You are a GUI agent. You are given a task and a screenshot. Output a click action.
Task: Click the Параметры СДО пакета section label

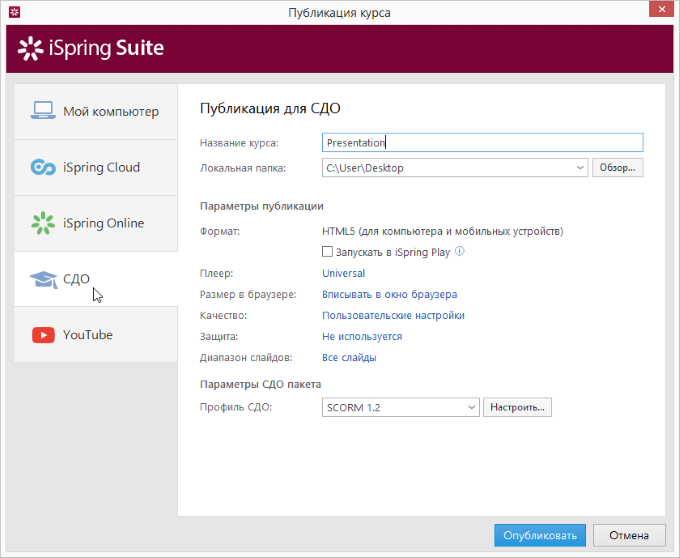point(260,385)
